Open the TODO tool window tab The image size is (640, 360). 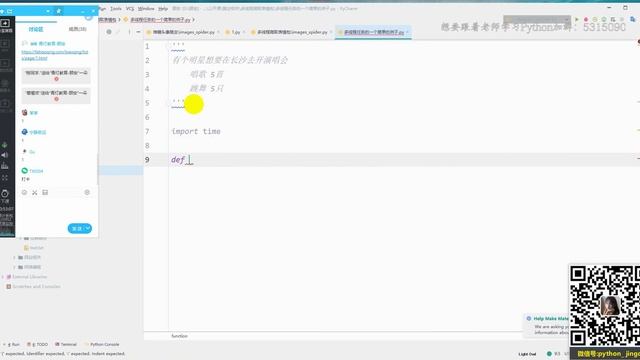click(38, 344)
